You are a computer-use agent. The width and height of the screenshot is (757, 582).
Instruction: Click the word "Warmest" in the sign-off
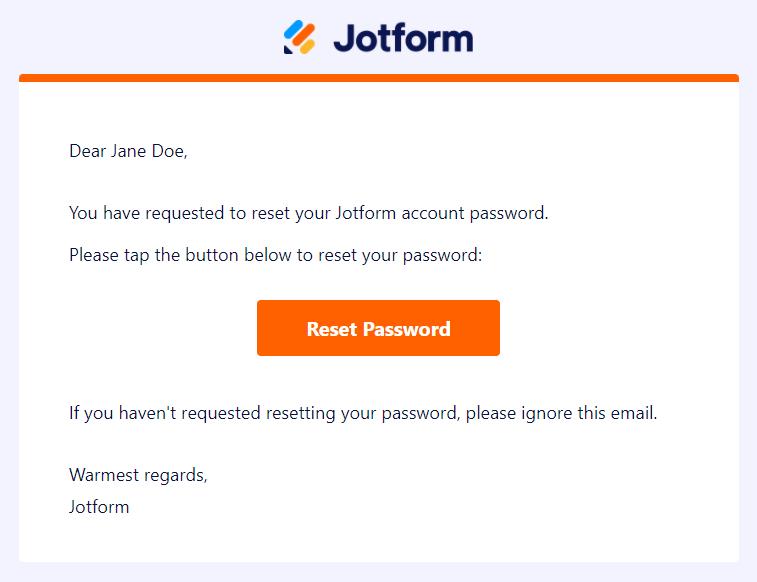pos(102,475)
